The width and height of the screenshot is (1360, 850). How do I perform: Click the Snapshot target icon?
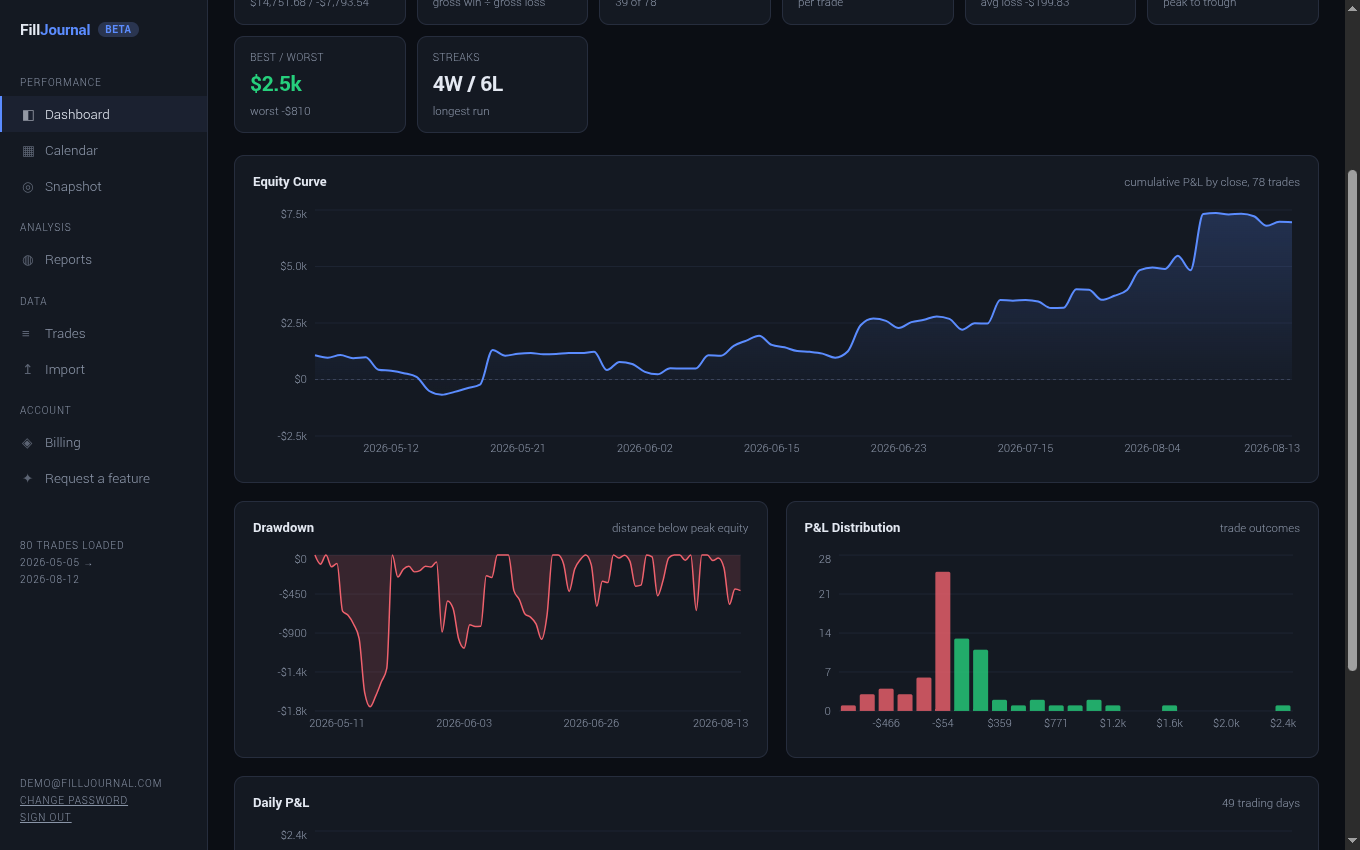[28, 187]
